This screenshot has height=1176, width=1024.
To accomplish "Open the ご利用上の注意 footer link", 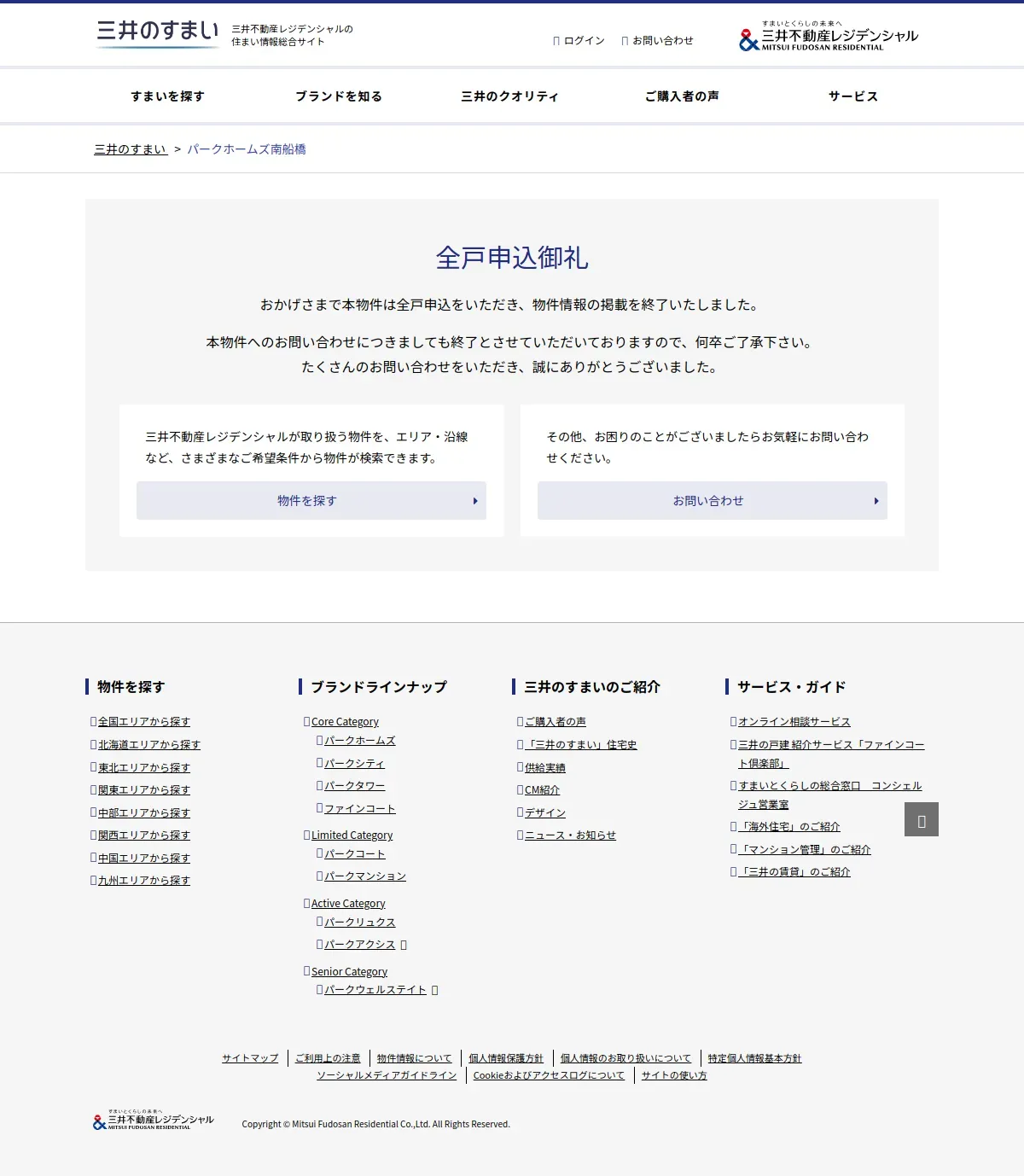I will [x=328, y=1058].
